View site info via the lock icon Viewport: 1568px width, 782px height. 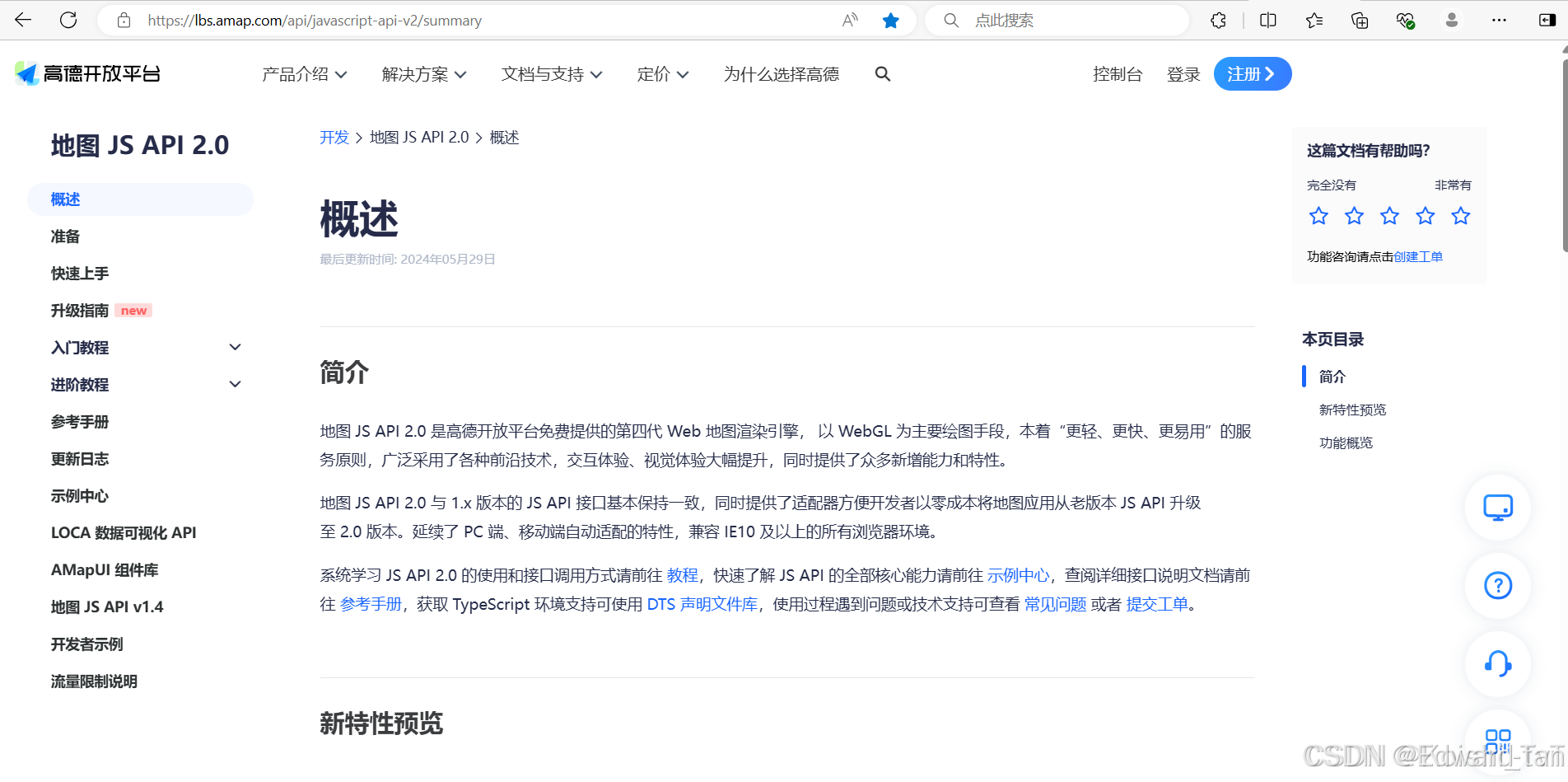point(124,21)
